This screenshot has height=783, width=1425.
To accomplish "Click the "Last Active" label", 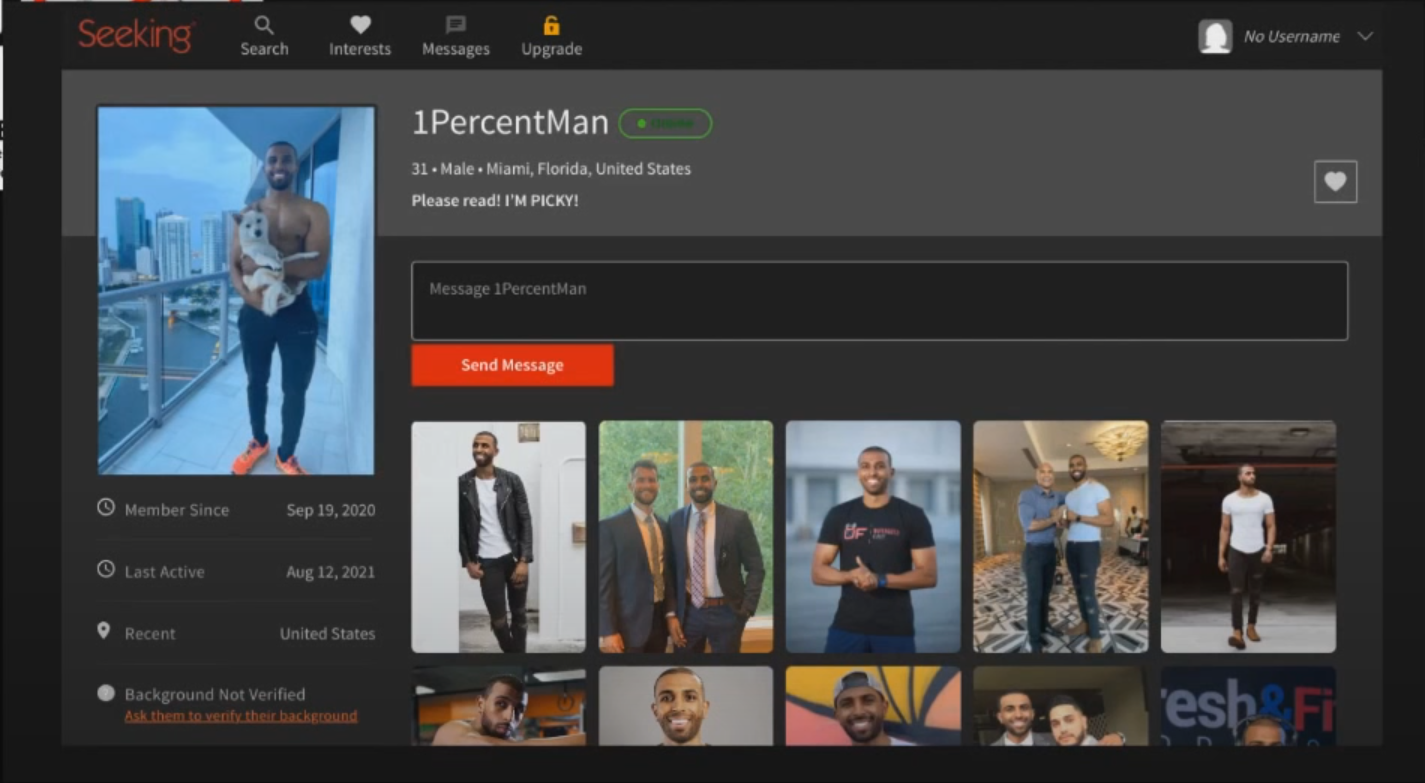I will (164, 572).
